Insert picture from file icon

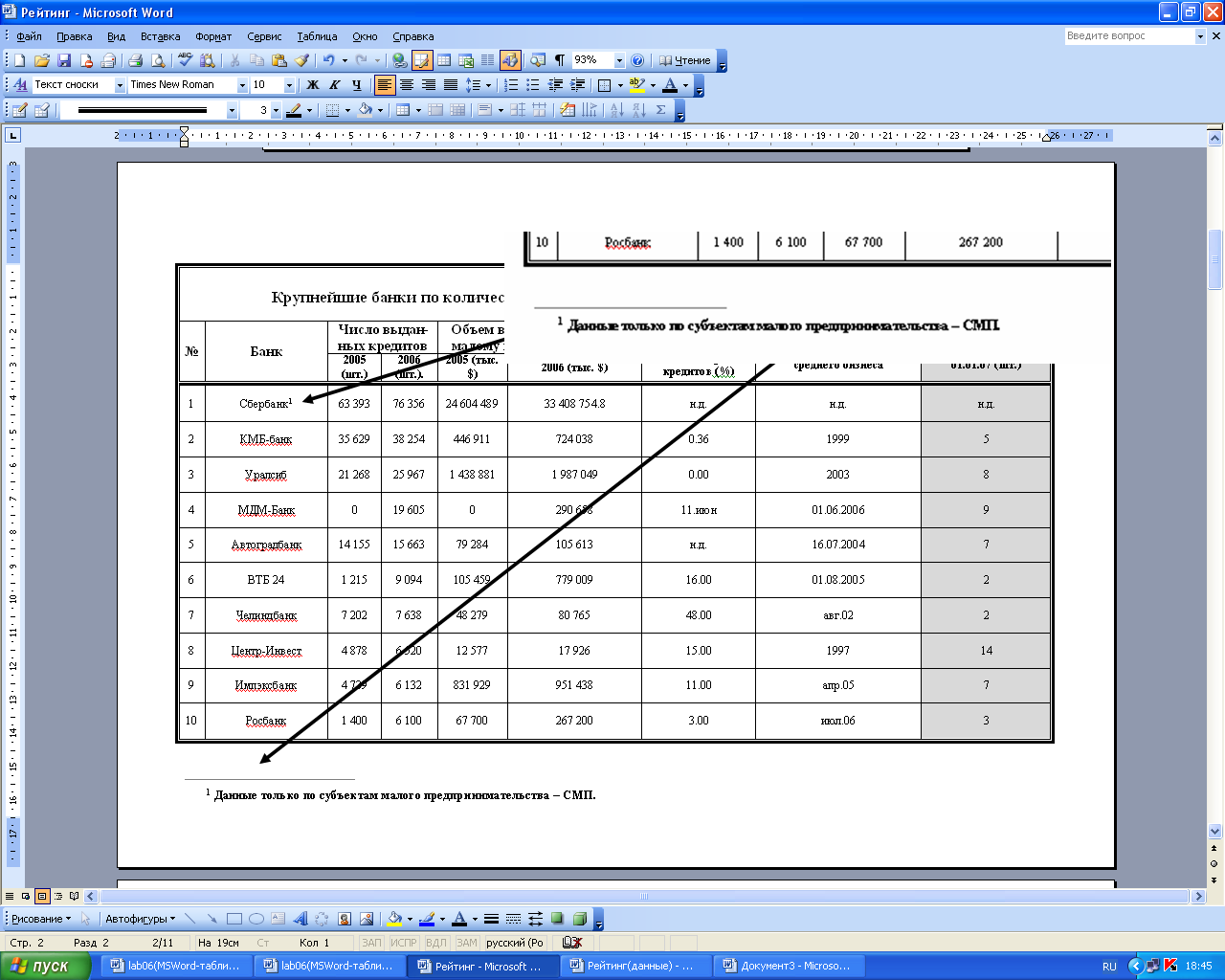pyautogui.click(x=367, y=919)
